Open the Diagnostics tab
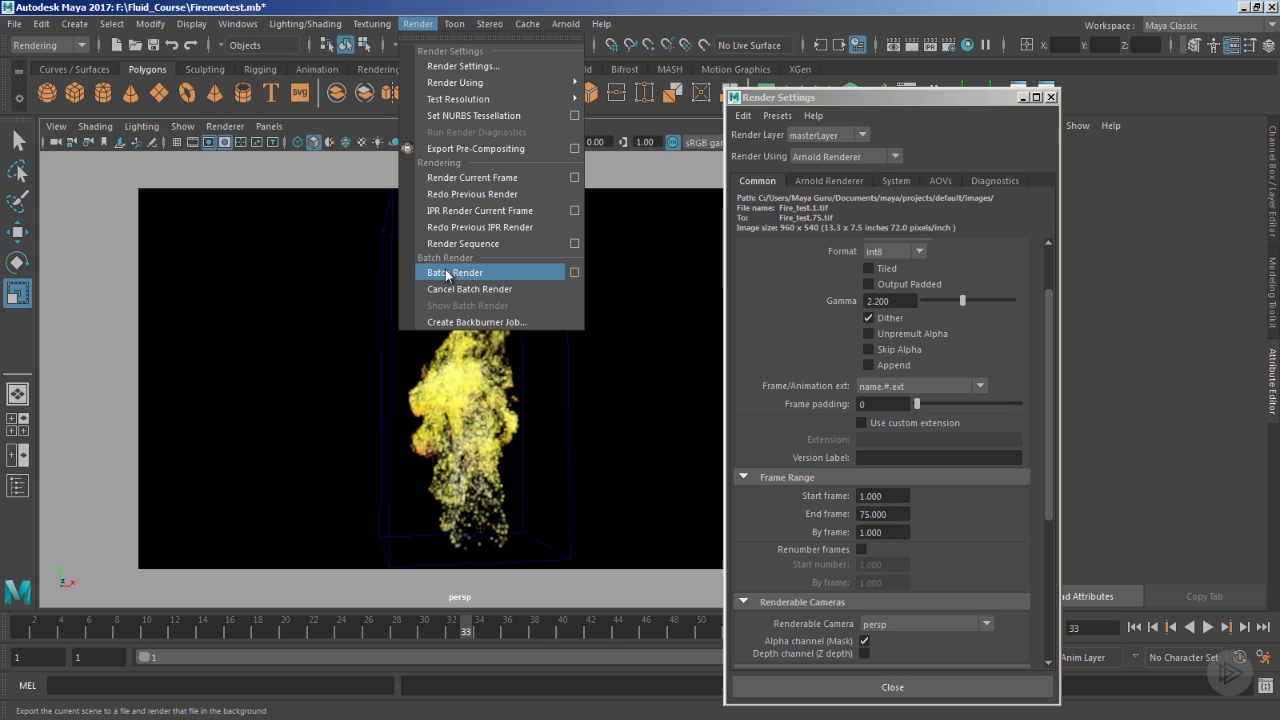The image size is (1280, 720). click(x=995, y=181)
